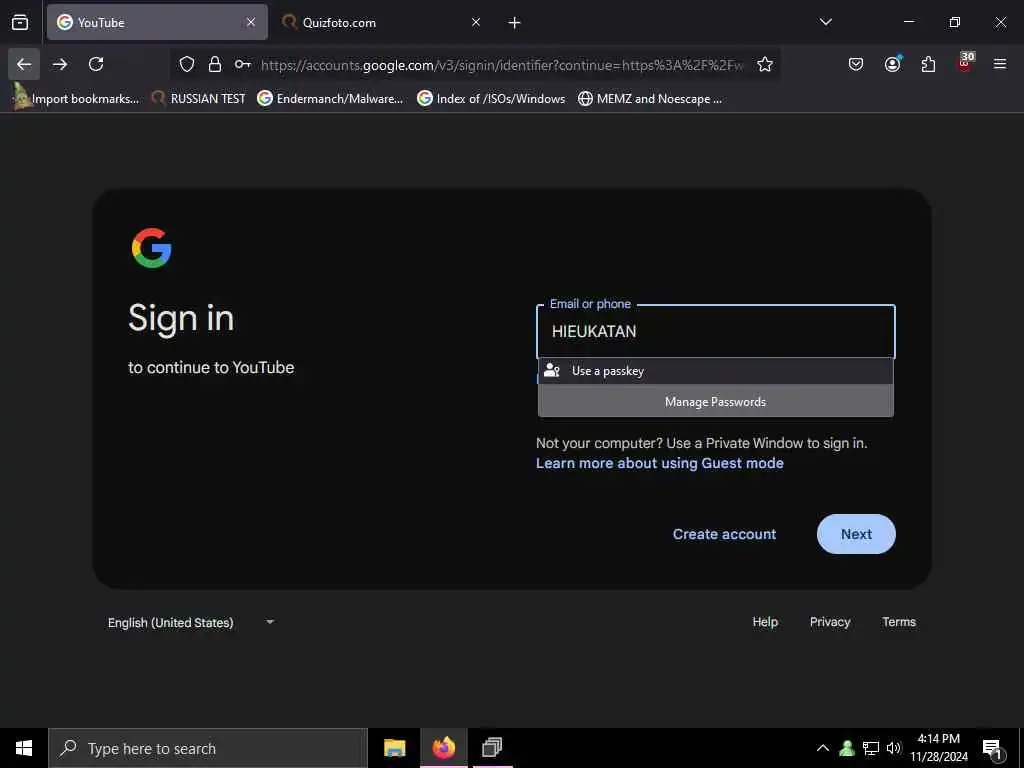Open the Firefox account icon

point(892,64)
